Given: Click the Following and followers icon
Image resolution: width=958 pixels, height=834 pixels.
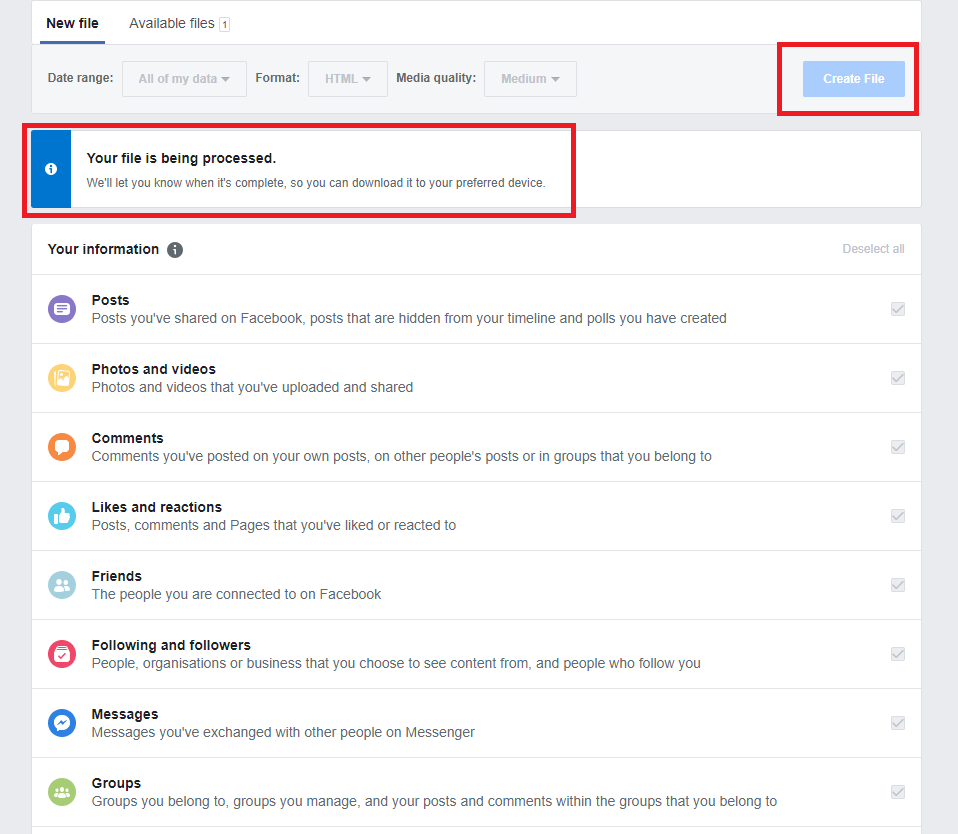Looking at the screenshot, I should click(62, 654).
